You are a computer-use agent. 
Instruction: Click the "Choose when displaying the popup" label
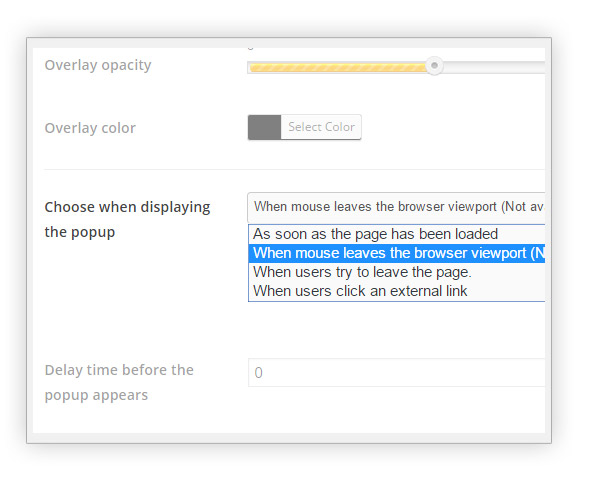coord(127,219)
